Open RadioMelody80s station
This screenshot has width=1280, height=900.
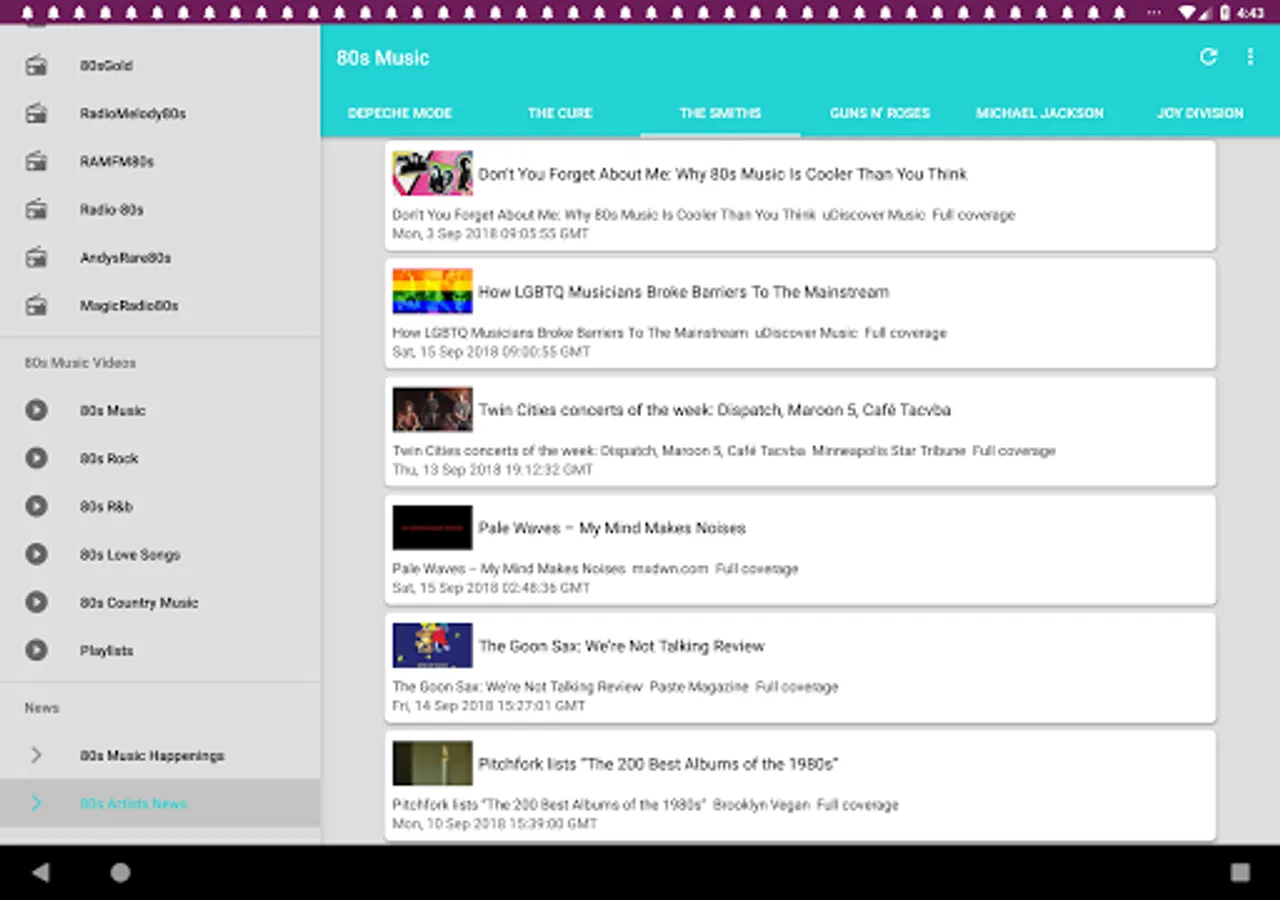point(160,113)
